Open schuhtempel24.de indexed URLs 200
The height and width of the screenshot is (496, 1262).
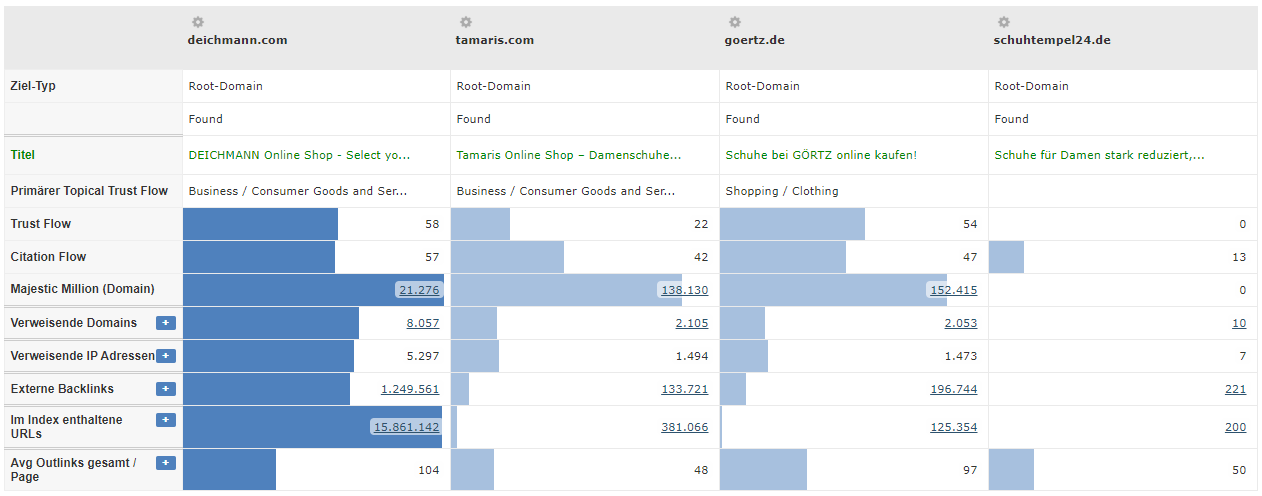[1235, 427]
